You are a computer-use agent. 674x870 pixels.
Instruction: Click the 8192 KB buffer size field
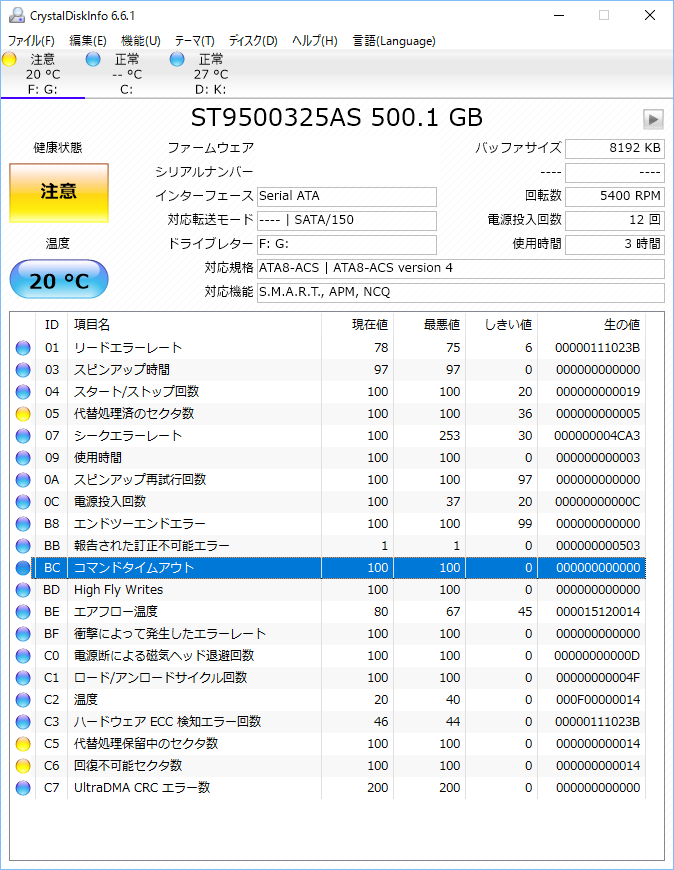coord(615,149)
